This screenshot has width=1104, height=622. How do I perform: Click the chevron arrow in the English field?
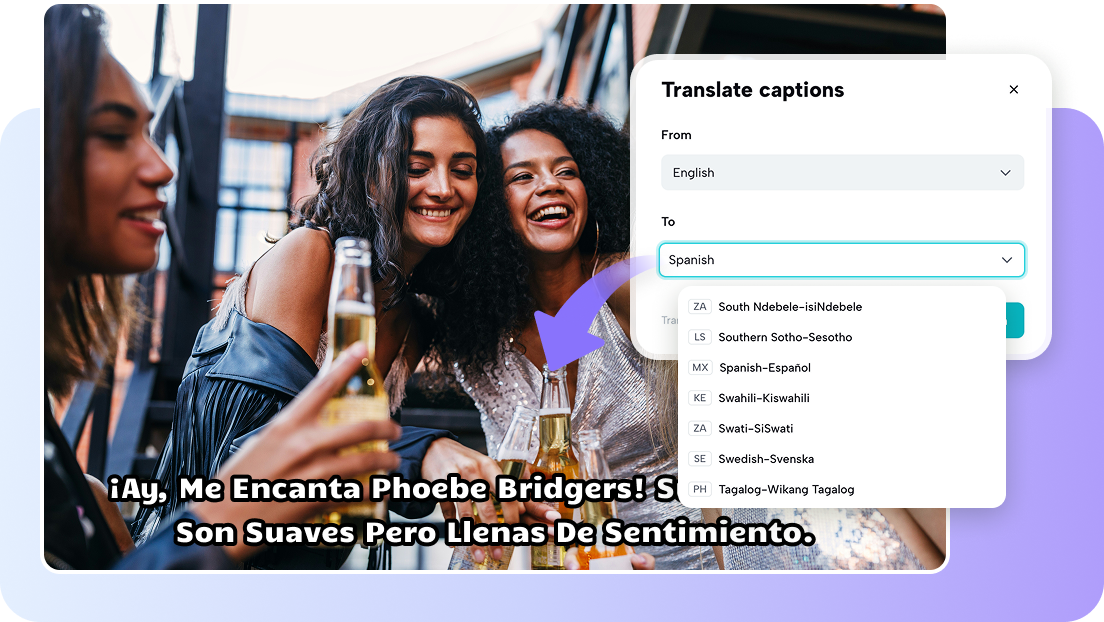coord(1005,173)
